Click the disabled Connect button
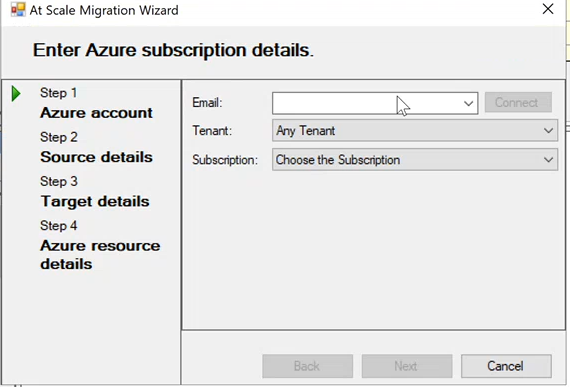 518,102
